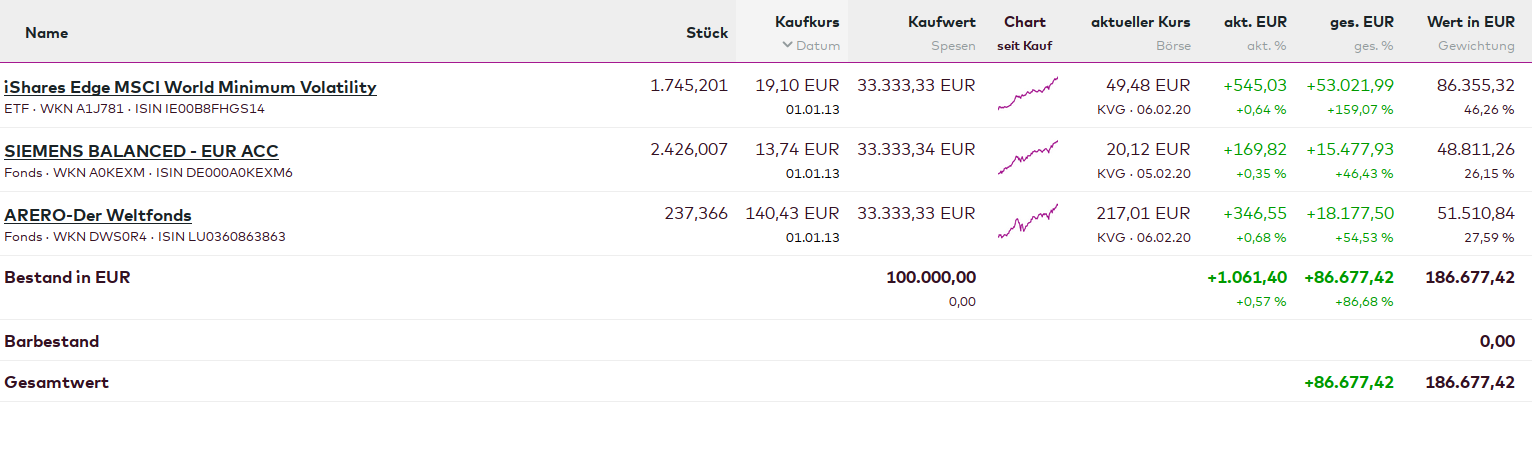1532x452 pixels.
Task: Sort by Gewichtung sub-header
Action: [x=1476, y=46]
